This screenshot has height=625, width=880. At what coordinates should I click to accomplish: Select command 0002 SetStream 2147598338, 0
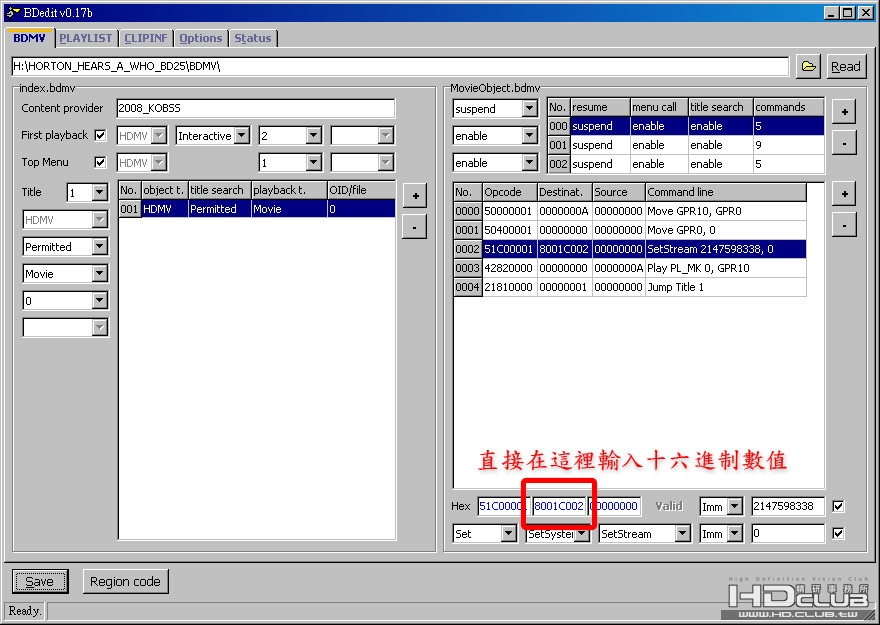pos(630,249)
